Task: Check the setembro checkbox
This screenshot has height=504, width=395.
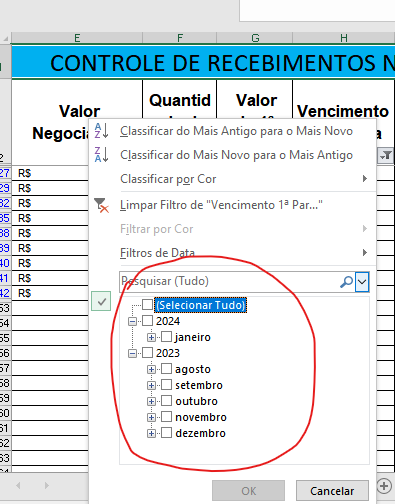Action: [166, 385]
